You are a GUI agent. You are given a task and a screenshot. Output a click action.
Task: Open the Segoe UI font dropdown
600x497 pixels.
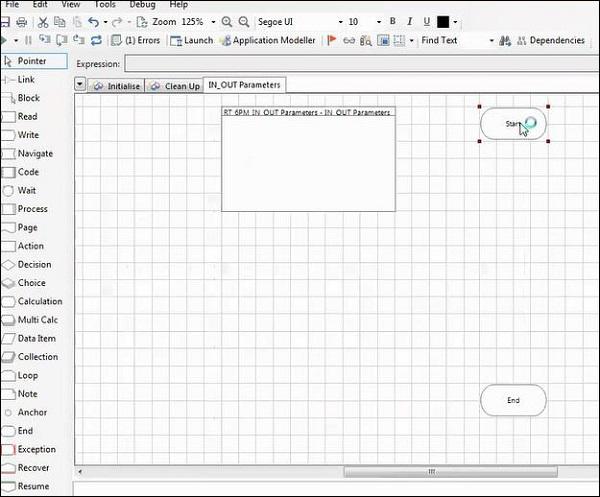tap(340, 22)
